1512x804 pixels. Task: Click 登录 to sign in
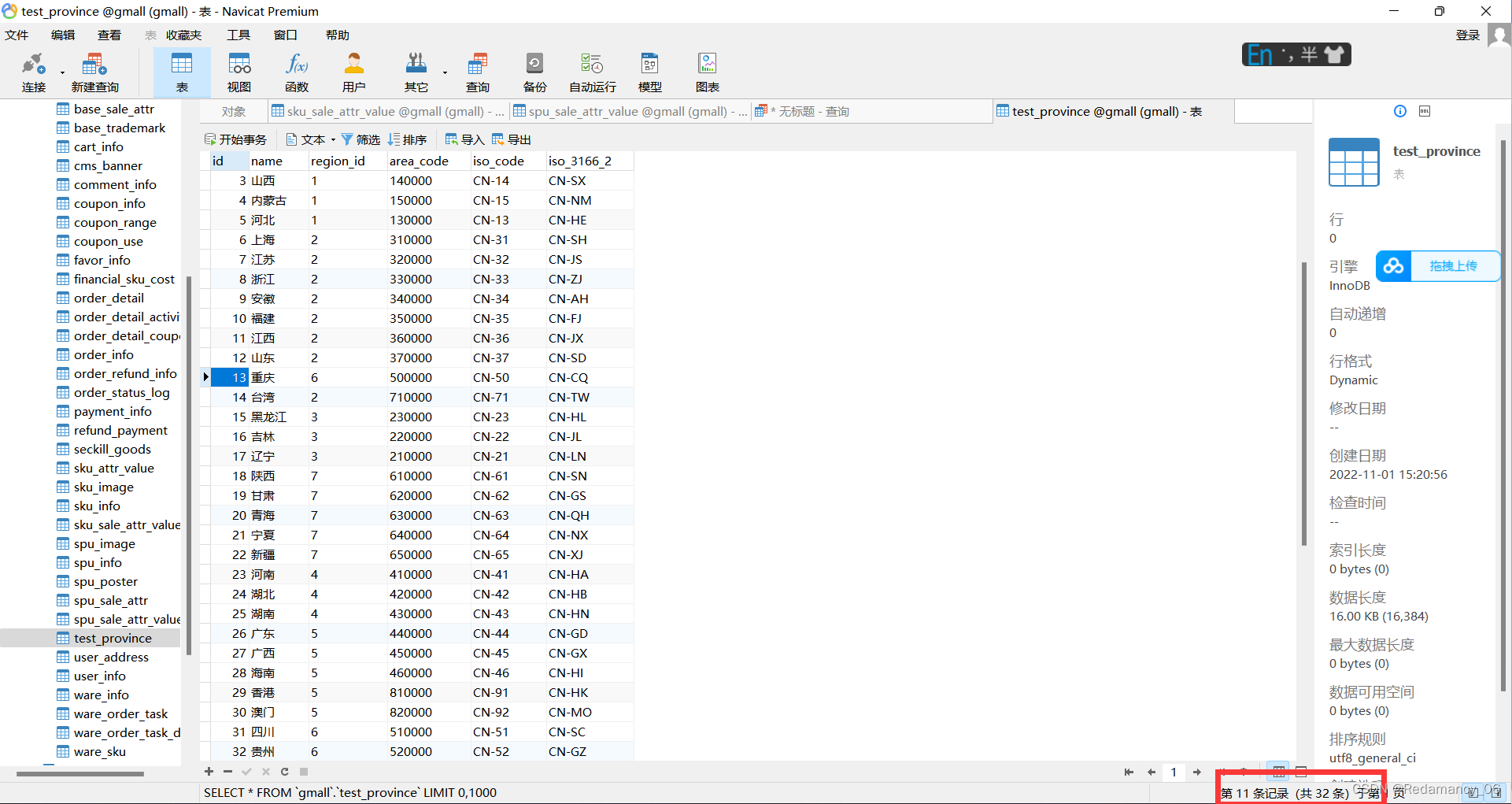tap(1467, 34)
